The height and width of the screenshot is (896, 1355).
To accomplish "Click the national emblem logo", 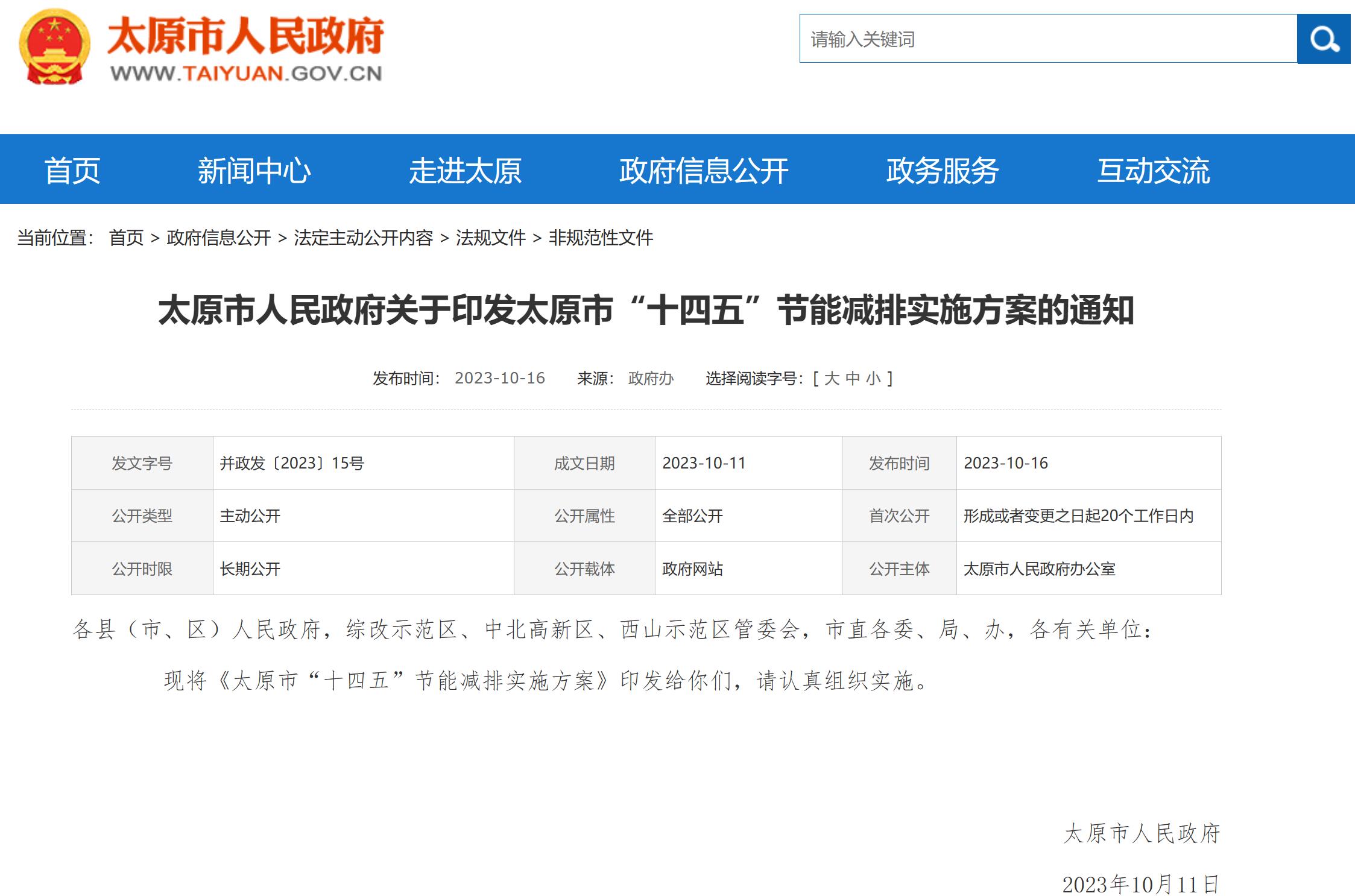I will point(55,47).
